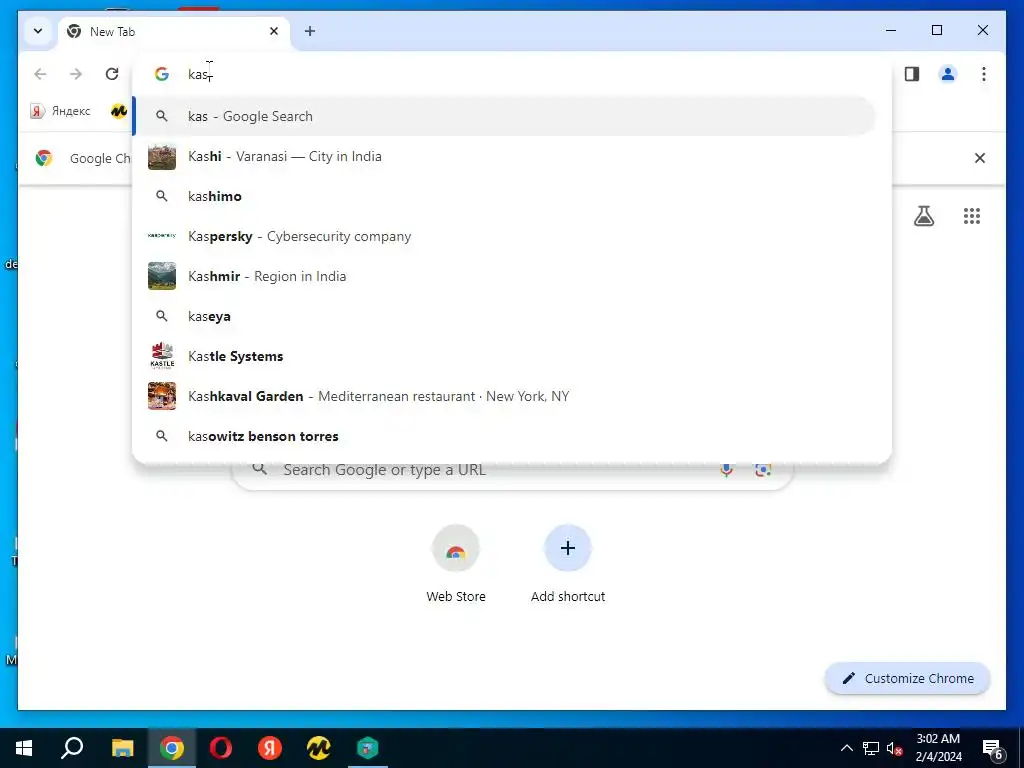Open the teal hexagon taskbar app icon
Screen dimensions: 1024x768
click(x=368, y=748)
